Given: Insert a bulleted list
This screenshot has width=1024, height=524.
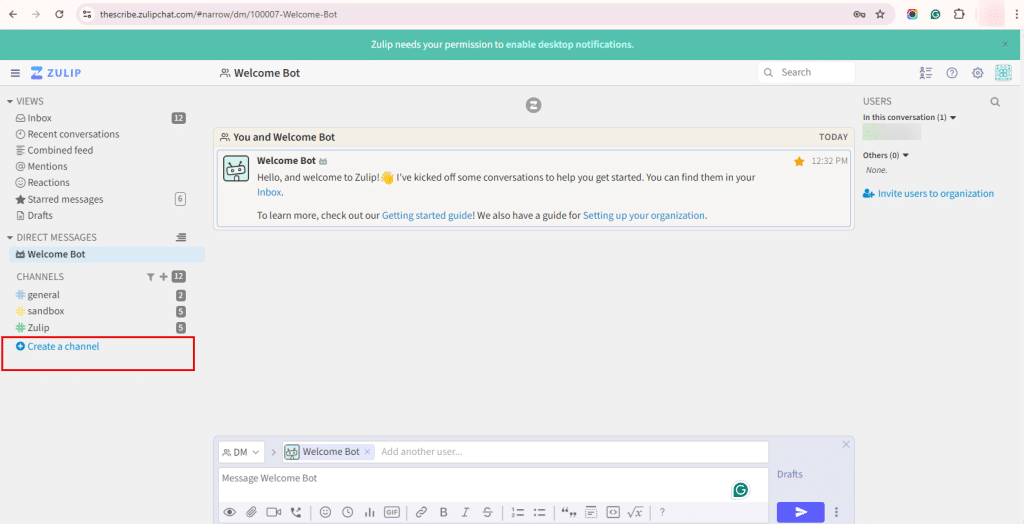Looking at the screenshot, I should [x=539, y=512].
